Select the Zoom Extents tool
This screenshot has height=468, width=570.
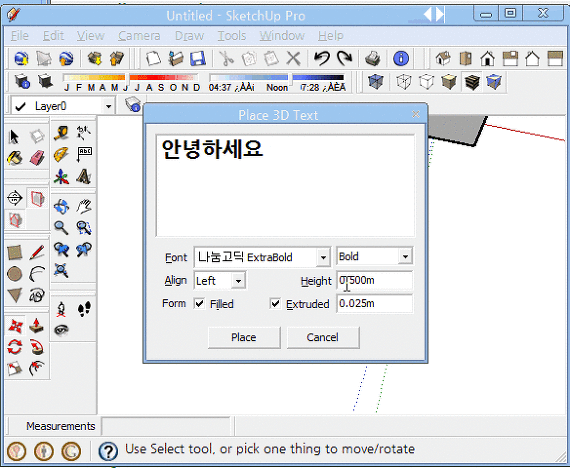[x=61, y=271]
